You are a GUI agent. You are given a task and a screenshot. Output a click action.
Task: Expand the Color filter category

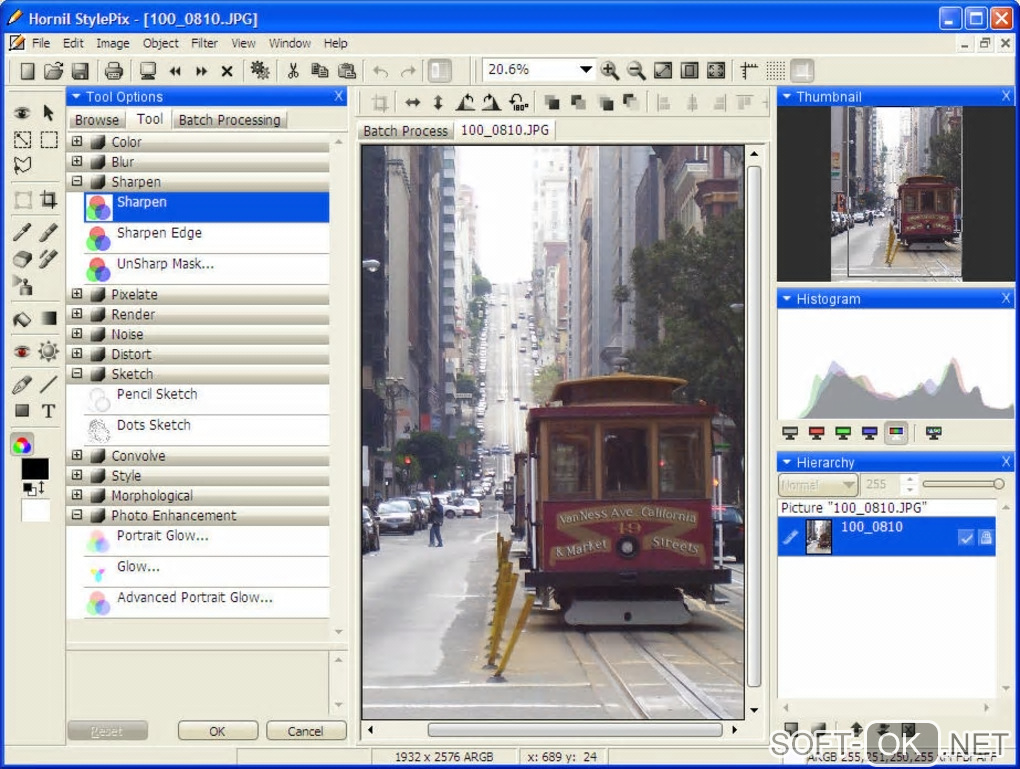[77, 141]
